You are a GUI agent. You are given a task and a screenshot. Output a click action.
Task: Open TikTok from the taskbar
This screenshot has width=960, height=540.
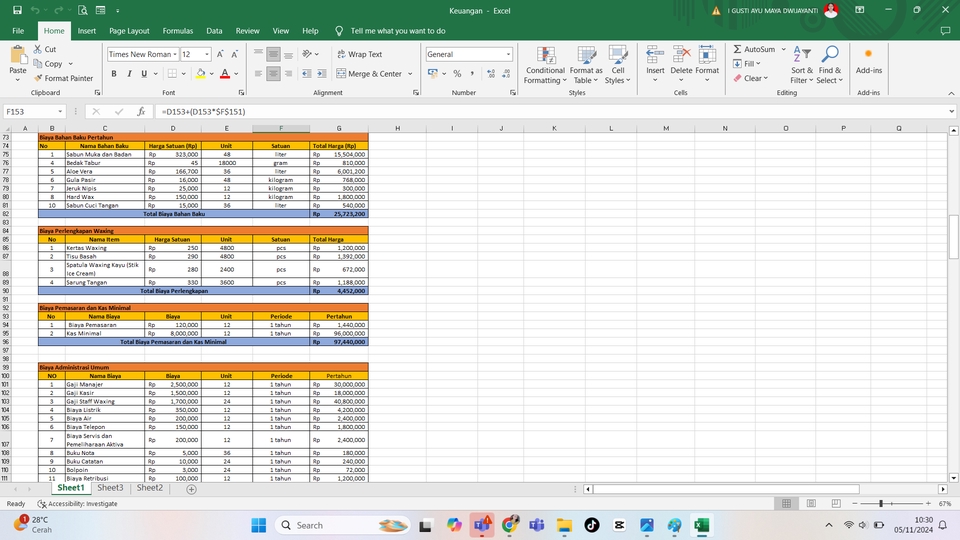[591, 525]
